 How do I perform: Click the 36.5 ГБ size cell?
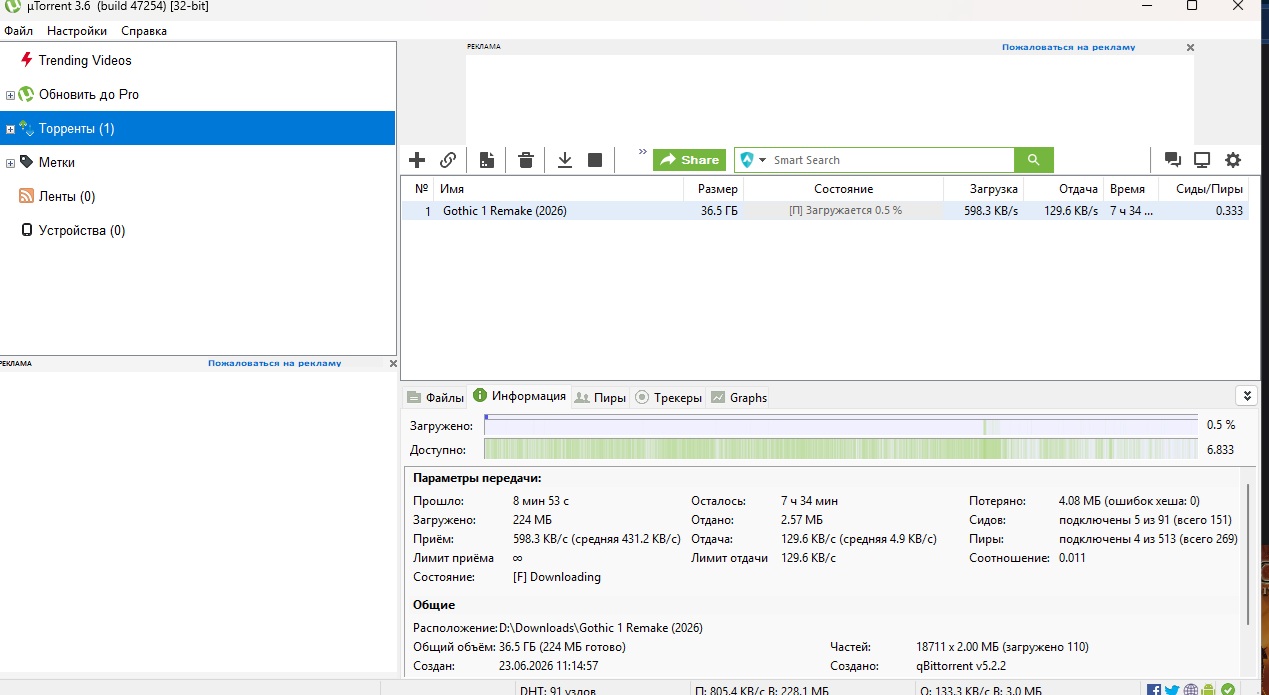point(719,211)
